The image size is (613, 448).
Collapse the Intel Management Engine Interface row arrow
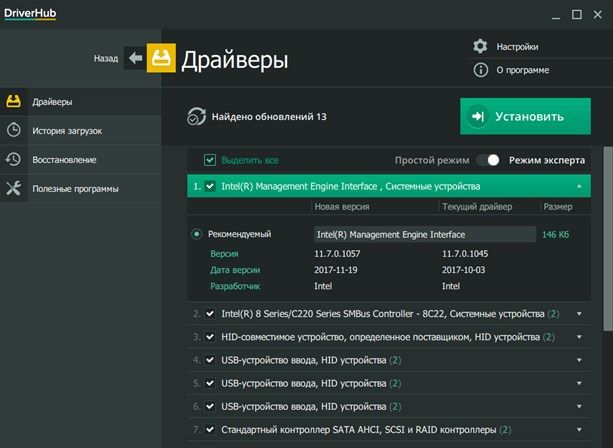coord(579,186)
